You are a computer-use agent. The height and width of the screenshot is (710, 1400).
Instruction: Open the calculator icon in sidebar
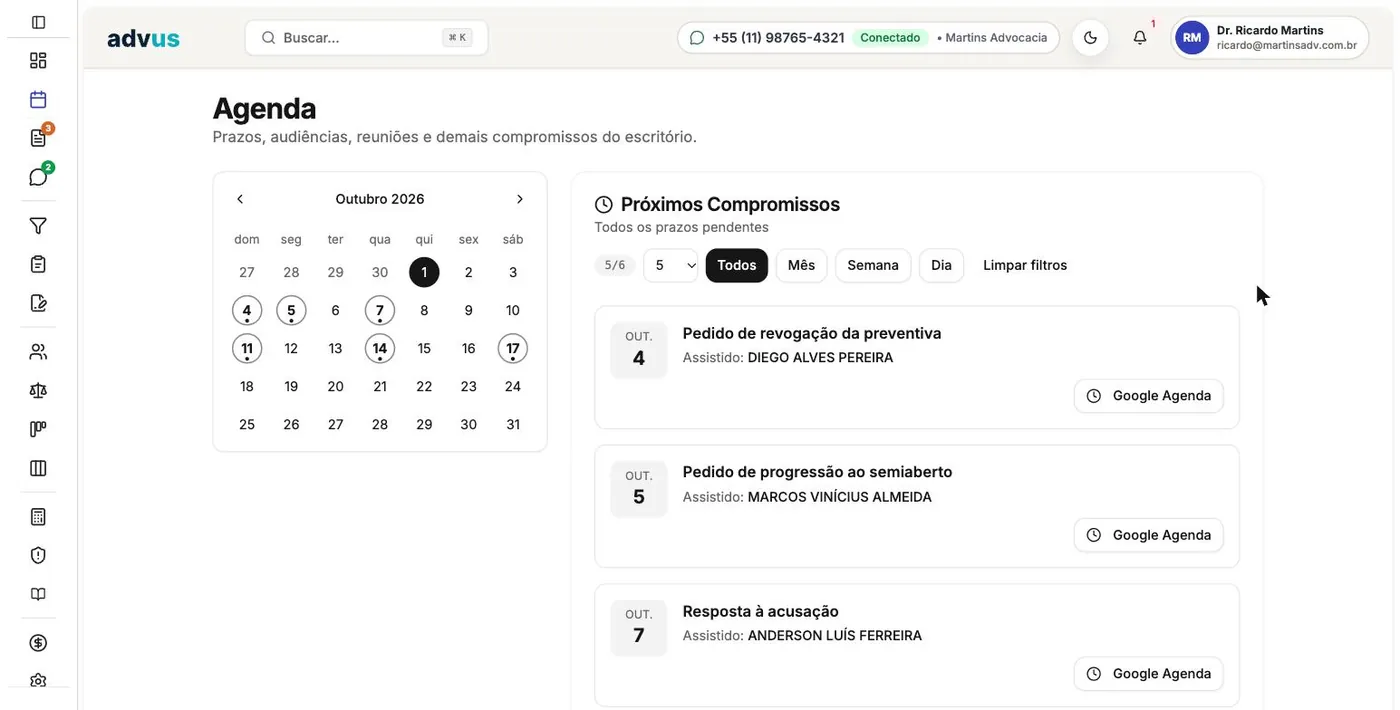(x=38, y=517)
